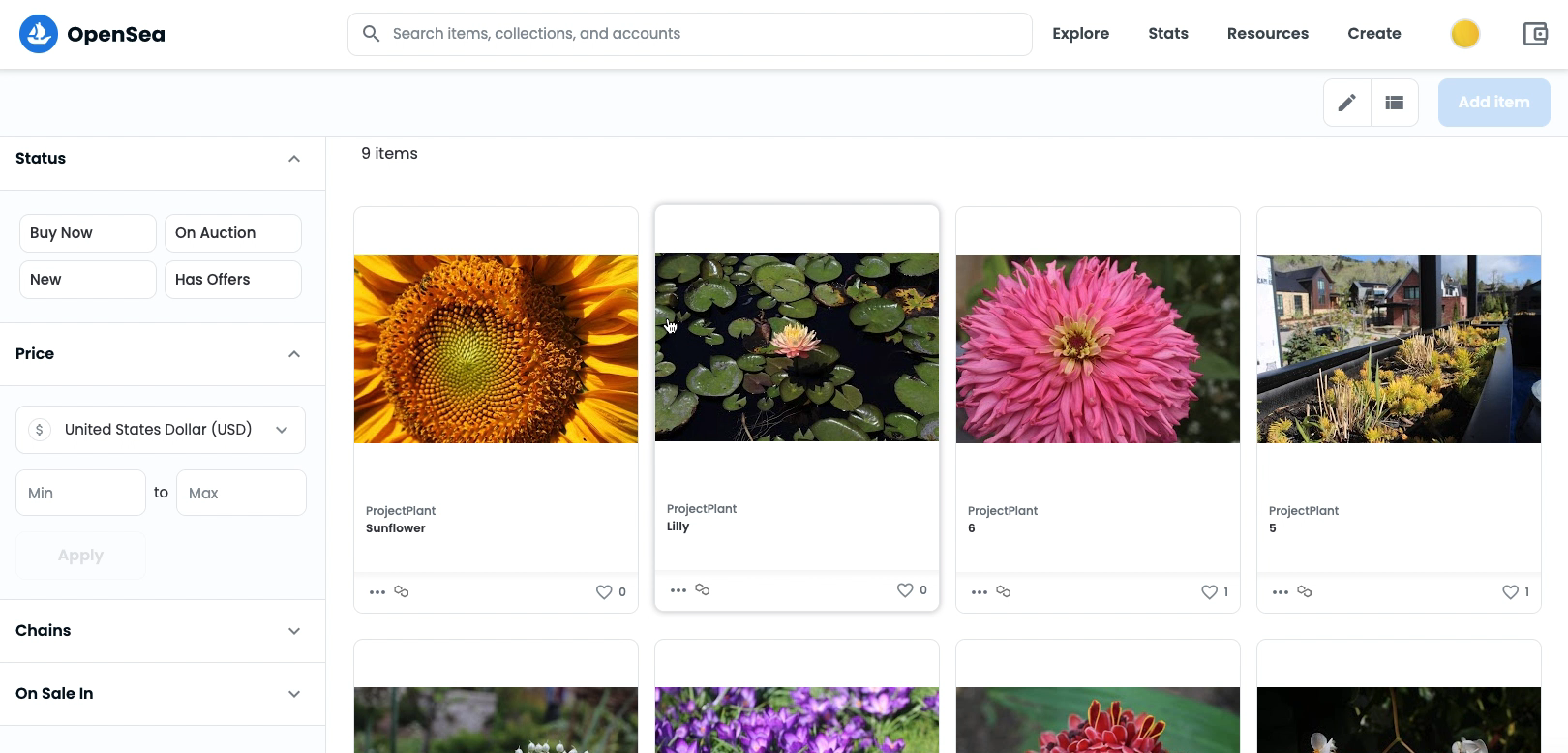
Task: Click the dollar sign currency icon
Action: [x=40, y=430]
